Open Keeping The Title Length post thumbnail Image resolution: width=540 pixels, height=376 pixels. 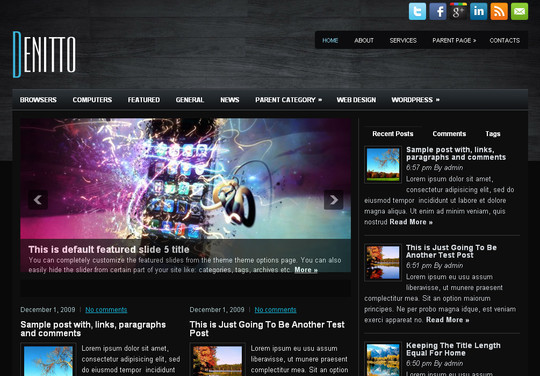(x=383, y=360)
